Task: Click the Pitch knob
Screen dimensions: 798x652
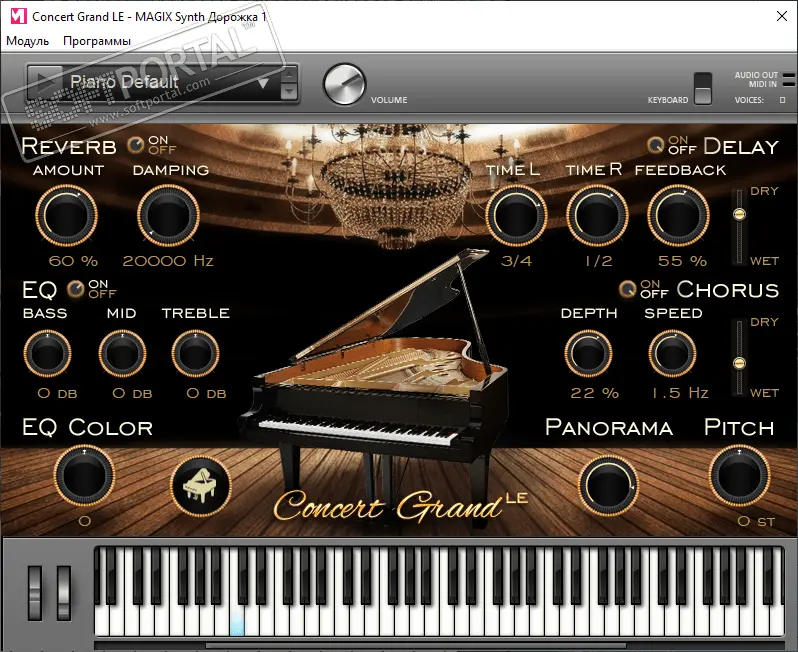Action: pyautogui.click(x=739, y=475)
